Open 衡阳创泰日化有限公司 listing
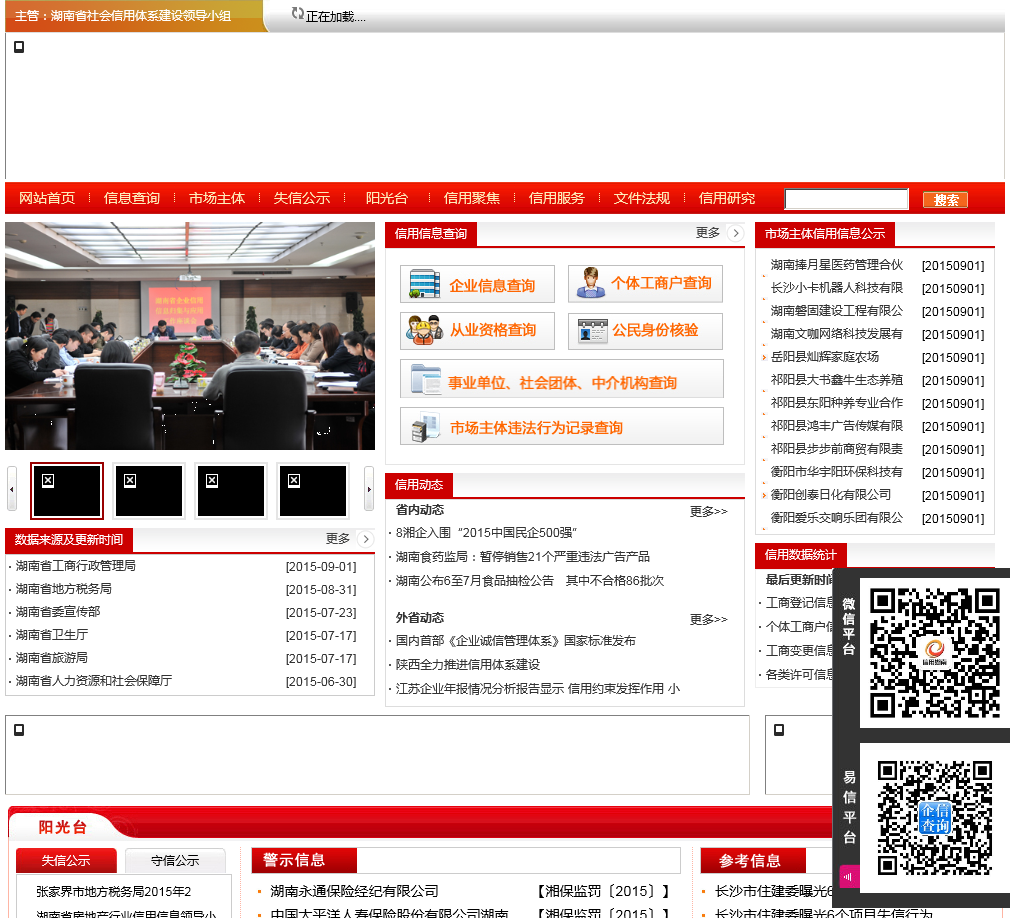 click(831, 495)
